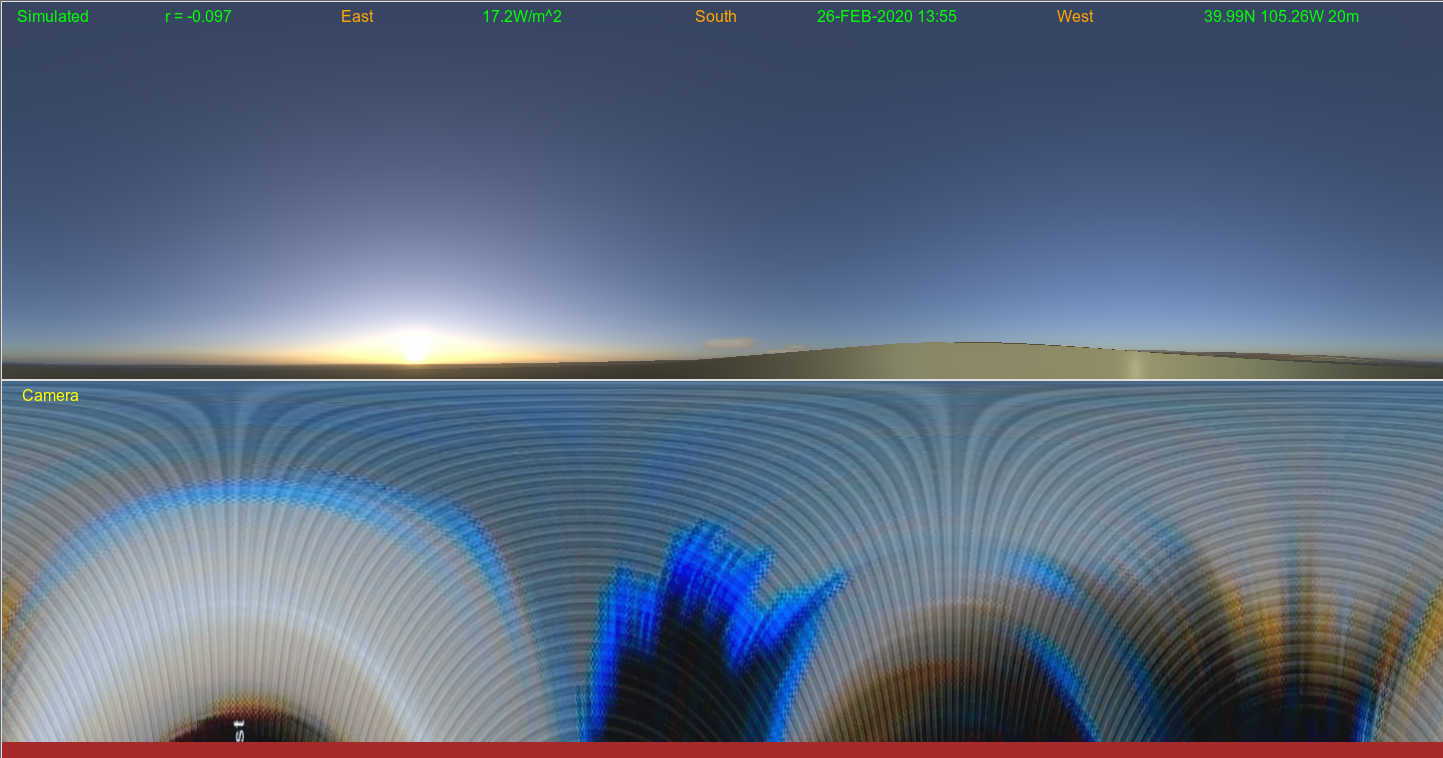The image size is (1443, 758).
Task: Click the rotated white text at bottom left
Action: (x=239, y=728)
